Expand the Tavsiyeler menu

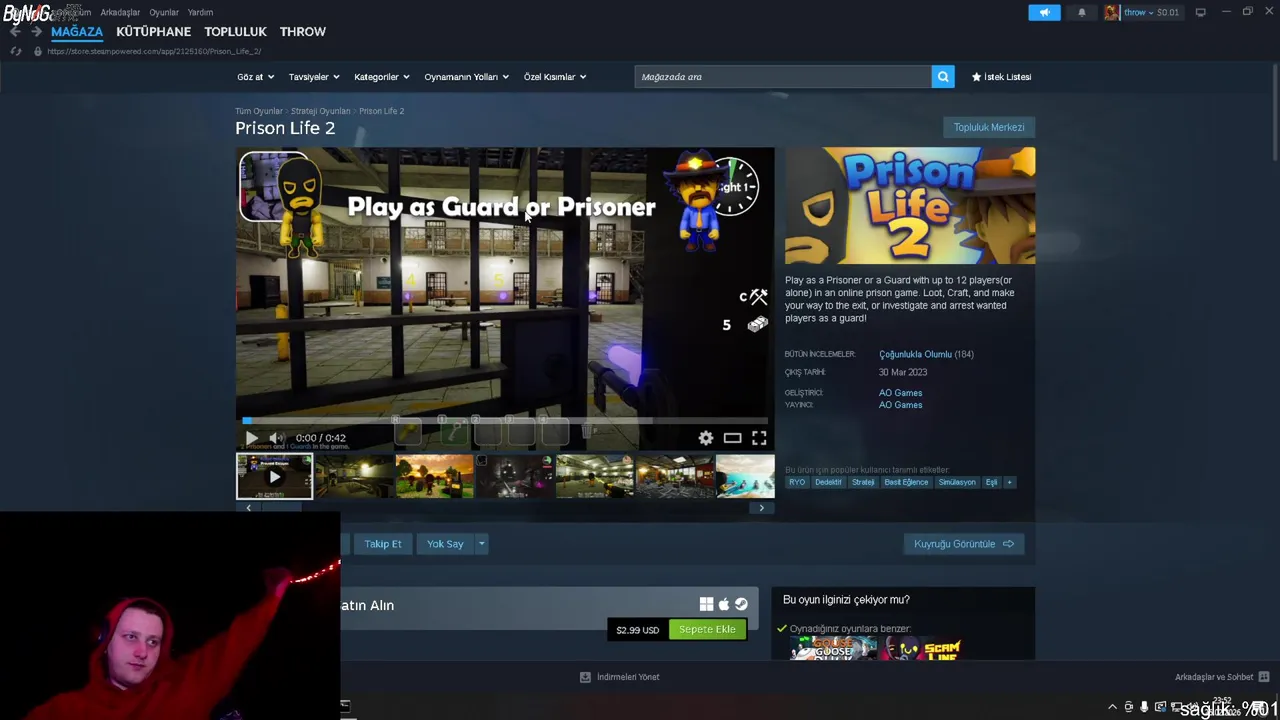click(x=314, y=77)
